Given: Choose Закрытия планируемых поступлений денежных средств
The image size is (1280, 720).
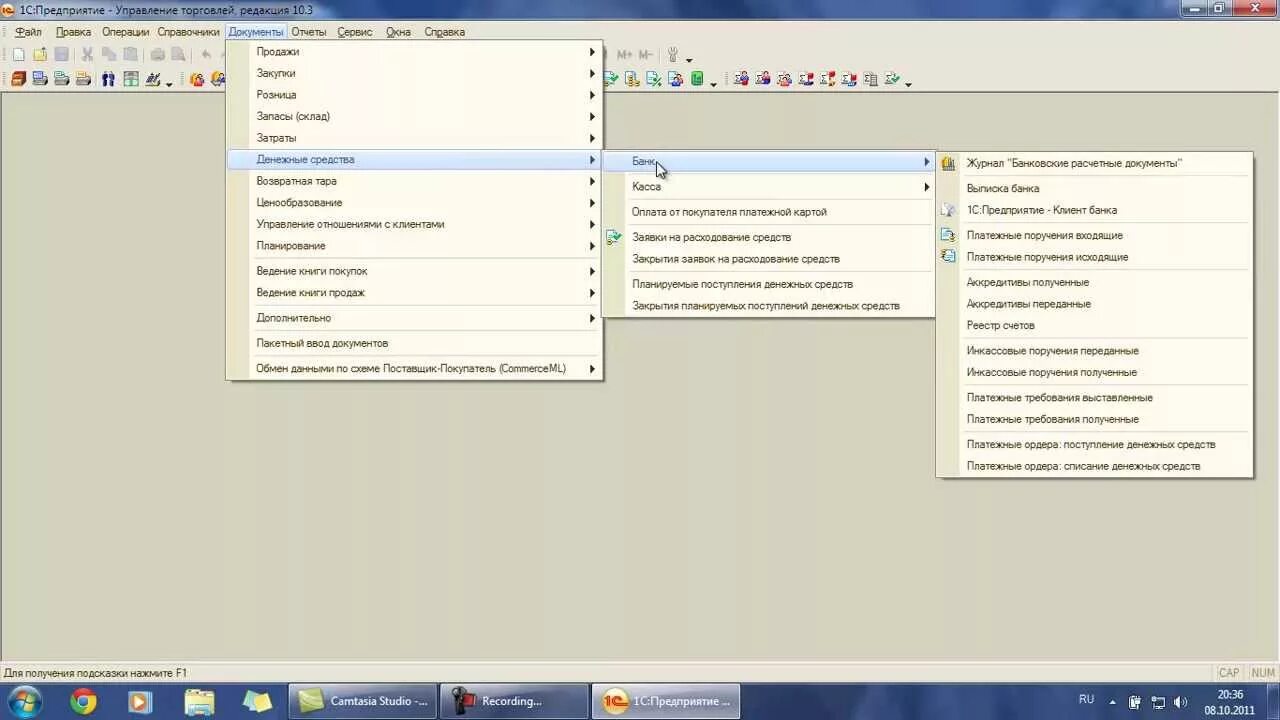Looking at the screenshot, I should (768, 306).
